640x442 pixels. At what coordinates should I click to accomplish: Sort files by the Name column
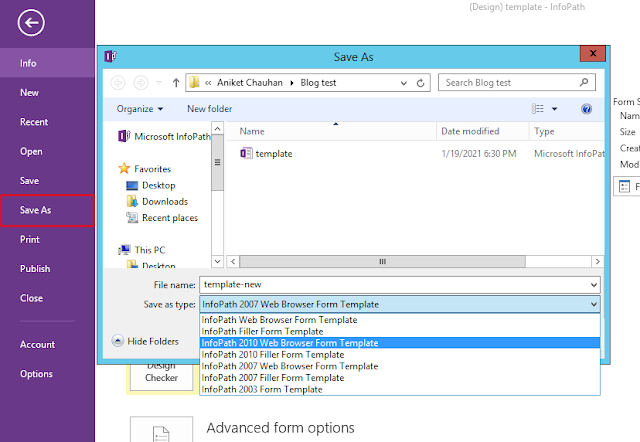click(x=331, y=131)
